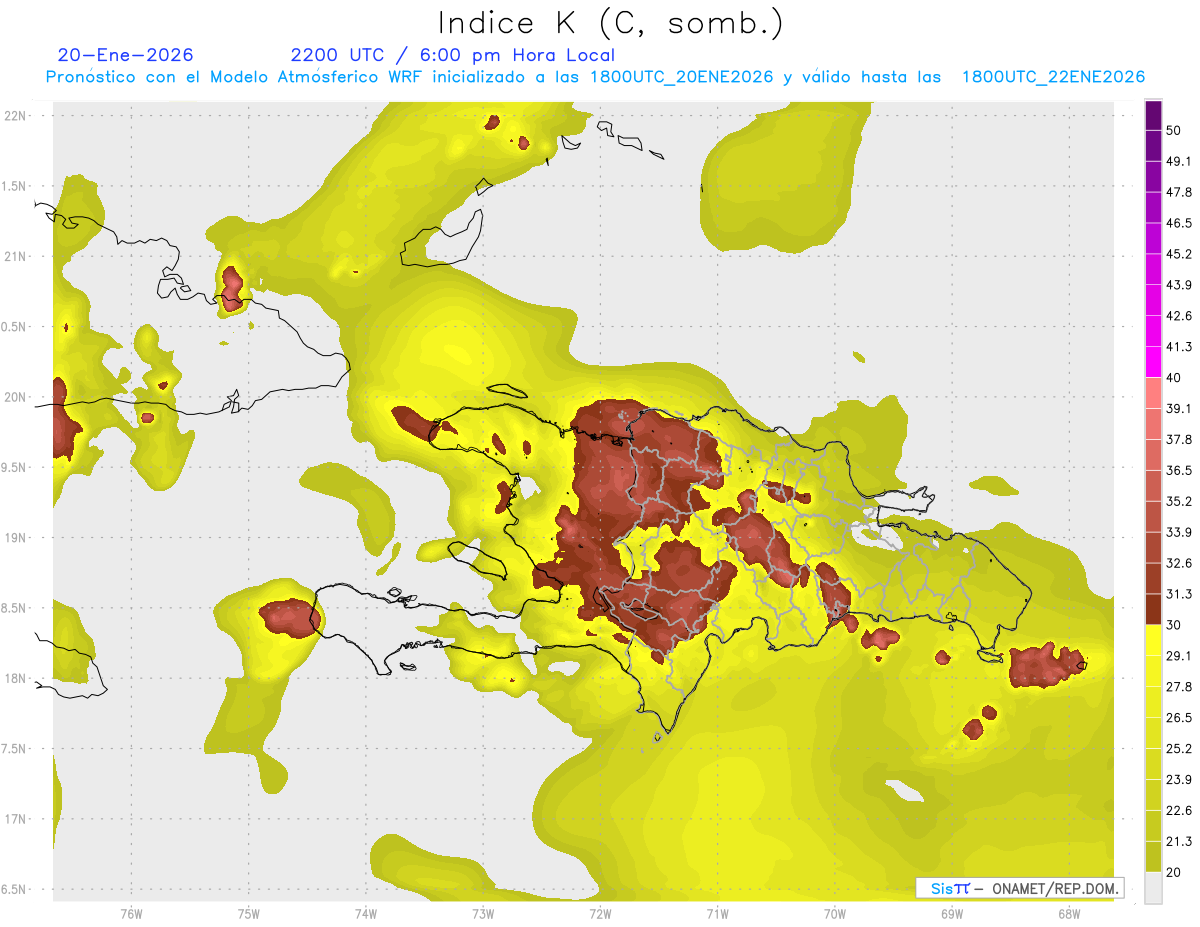Viewport: 1200px width, 927px height.
Task: Select longitude label "74W"
Action: coord(366,914)
